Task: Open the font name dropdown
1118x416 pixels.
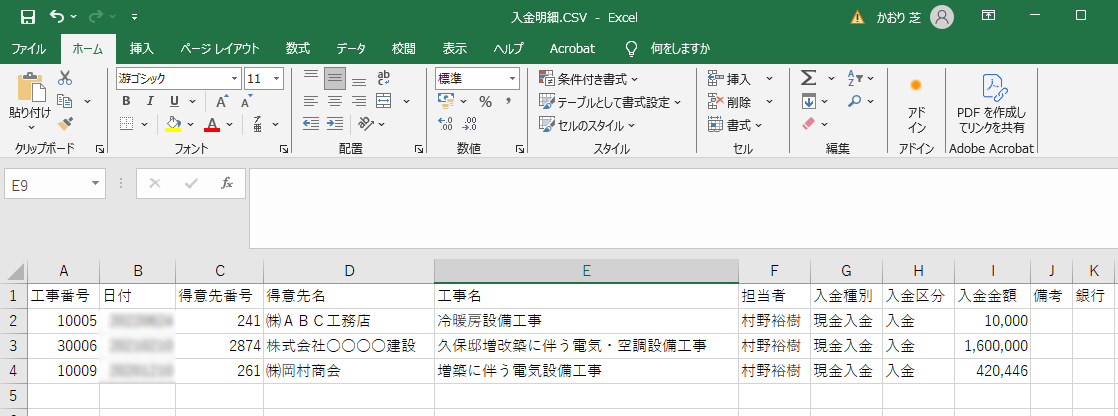Action: click(x=235, y=78)
